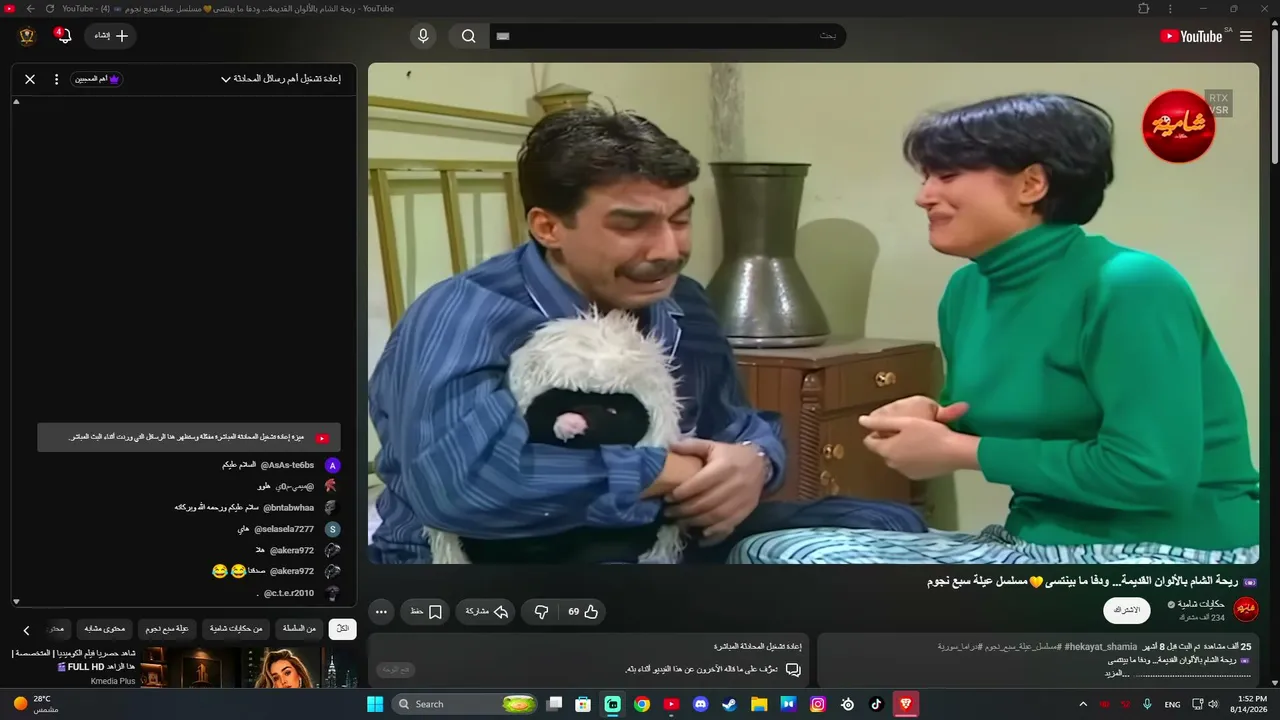This screenshot has width=1280, height=720.
Task: Show more filter chips arrow
Action: coord(27,630)
